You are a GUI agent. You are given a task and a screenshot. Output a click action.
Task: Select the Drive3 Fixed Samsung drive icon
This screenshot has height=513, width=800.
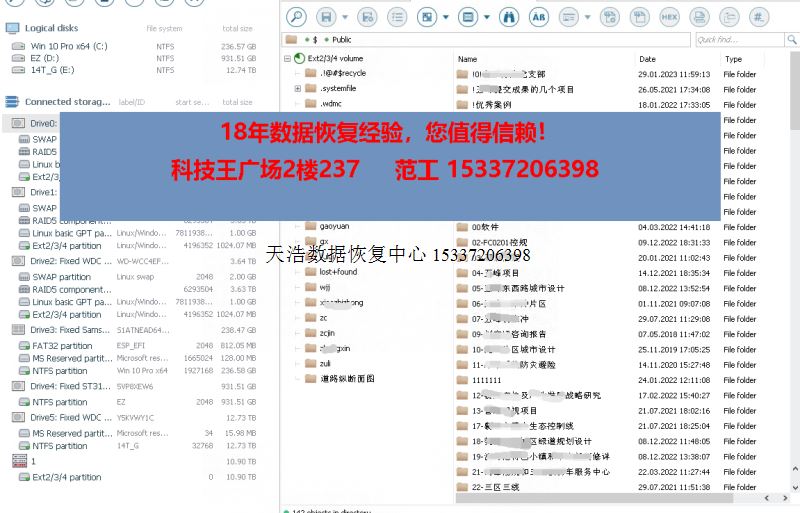pyautogui.click(x=18, y=329)
